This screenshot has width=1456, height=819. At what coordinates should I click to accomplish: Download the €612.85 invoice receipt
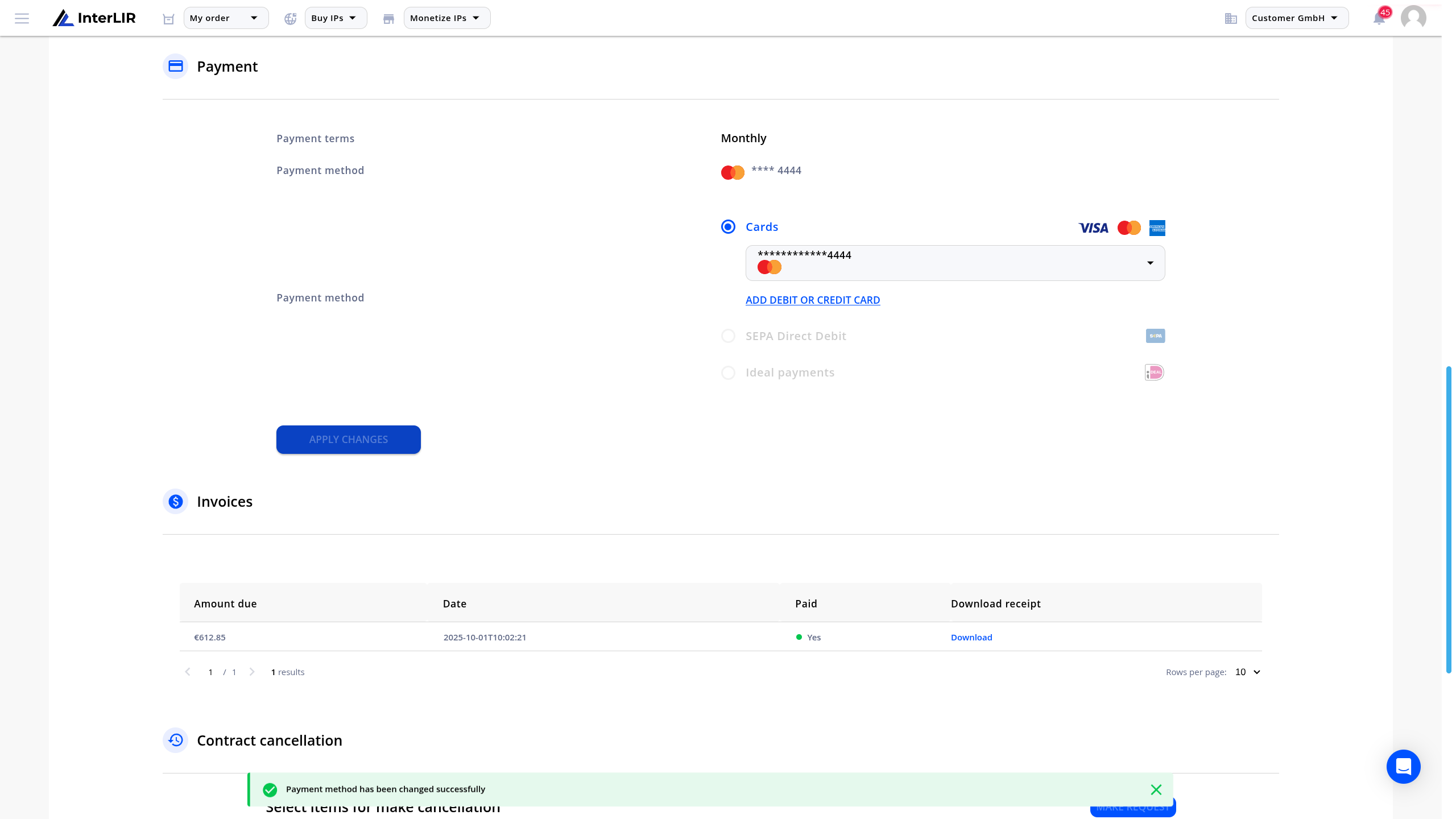pos(971,638)
